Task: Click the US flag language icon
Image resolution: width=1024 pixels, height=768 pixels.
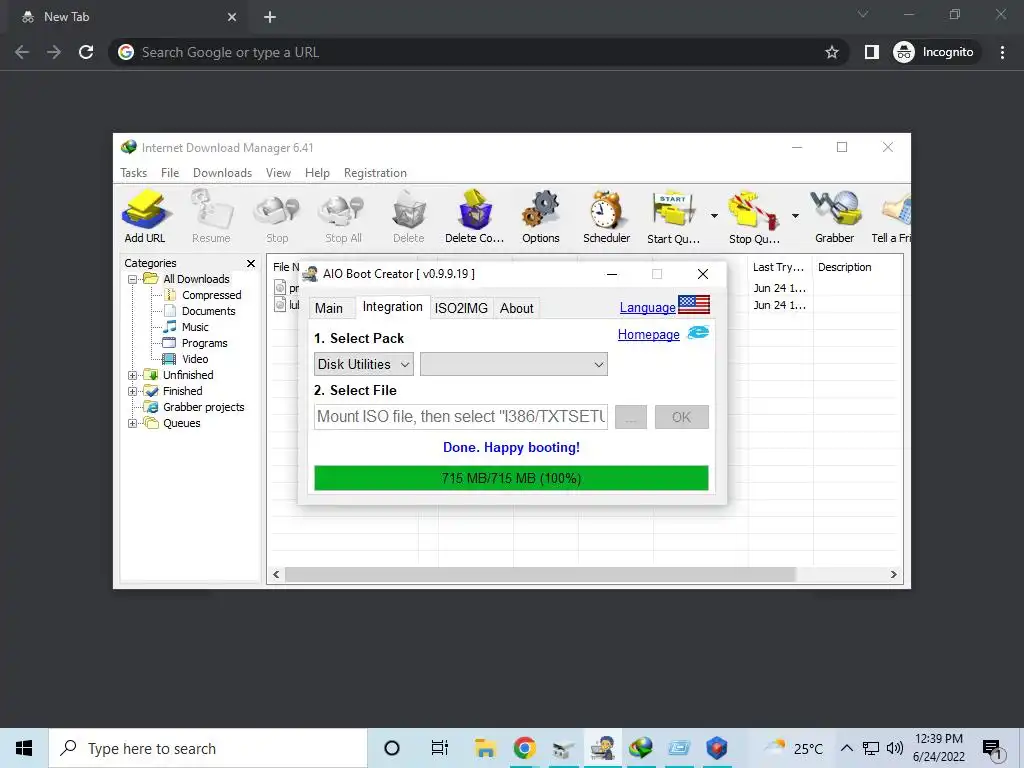Action: coord(694,304)
